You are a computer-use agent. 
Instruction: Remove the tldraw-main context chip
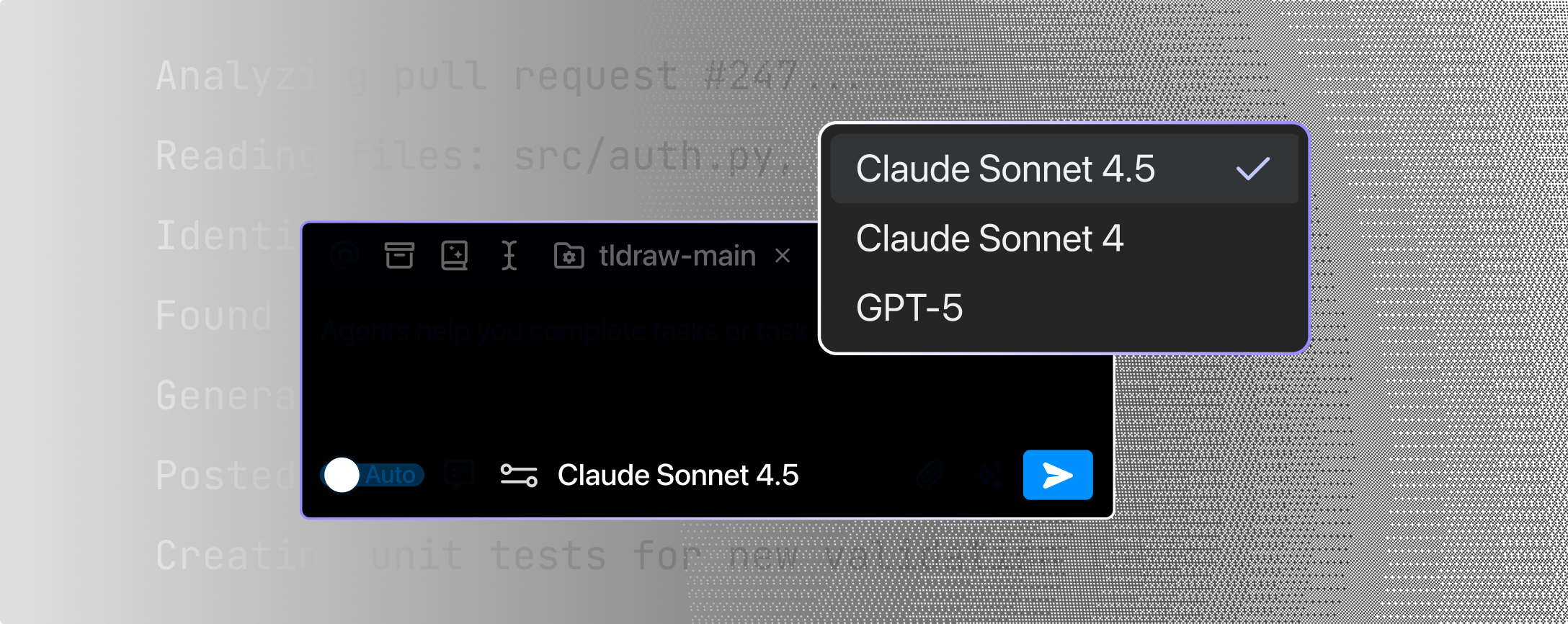click(783, 256)
